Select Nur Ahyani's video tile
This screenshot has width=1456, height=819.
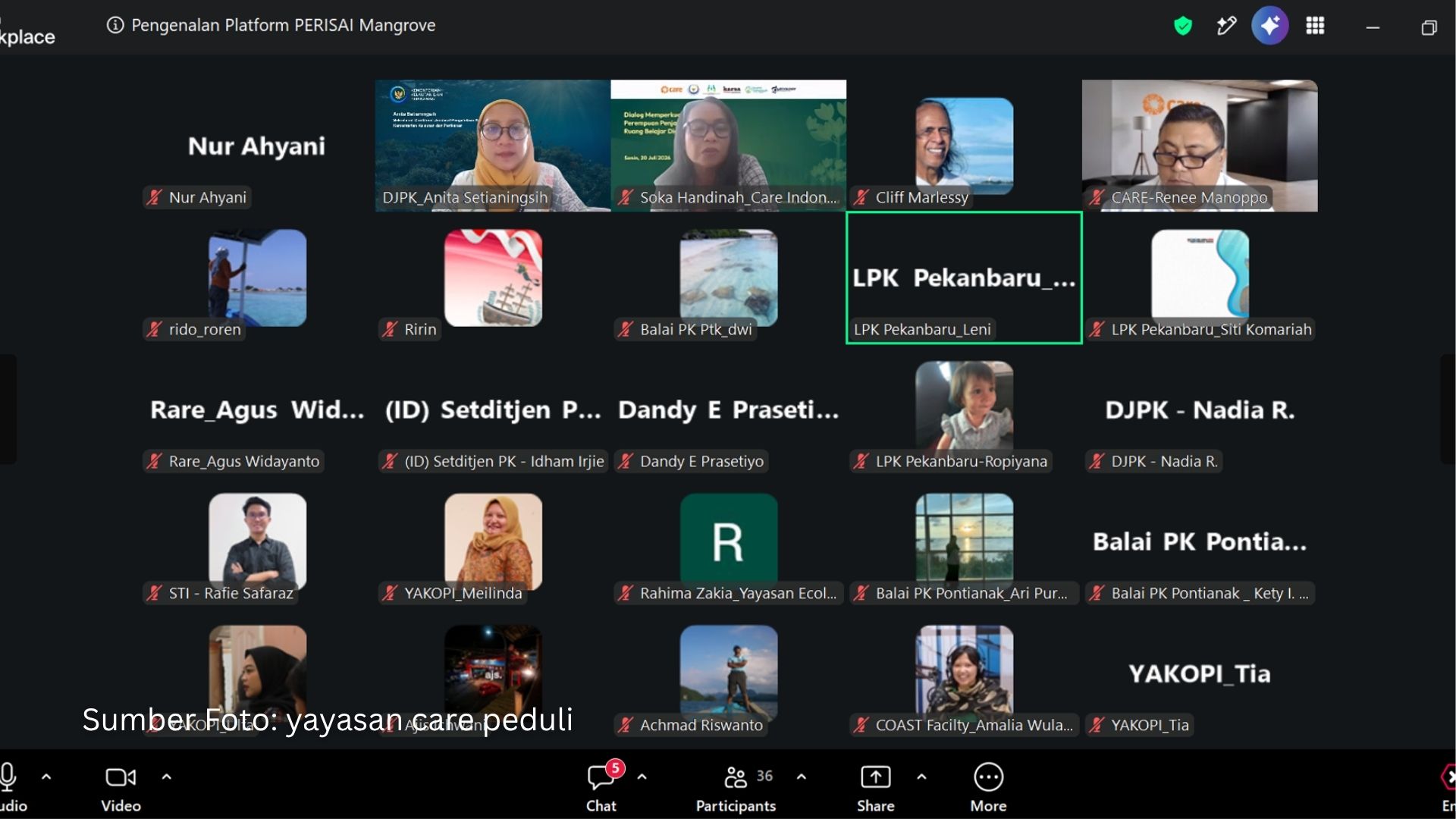[x=257, y=146]
